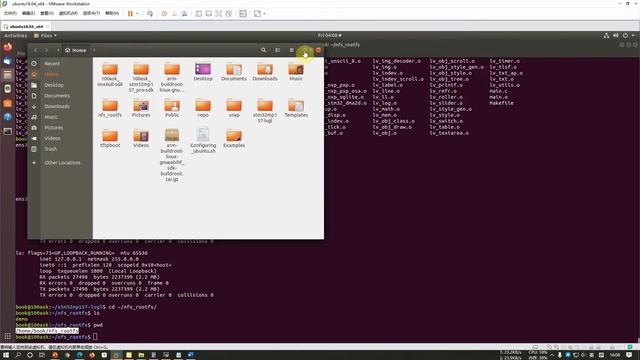Open the 查看(V) menu in VMware
640x360 pixels.
pyautogui.click(x=47, y=13)
